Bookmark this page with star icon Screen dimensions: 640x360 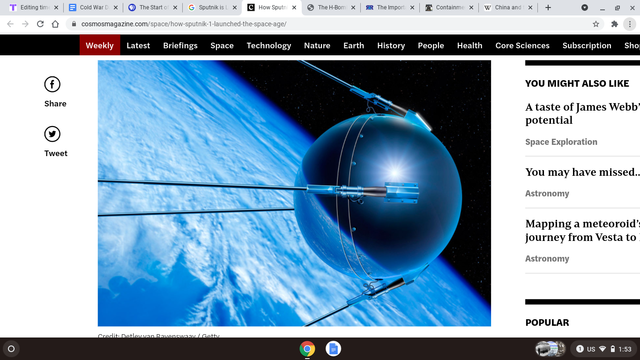click(596, 24)
